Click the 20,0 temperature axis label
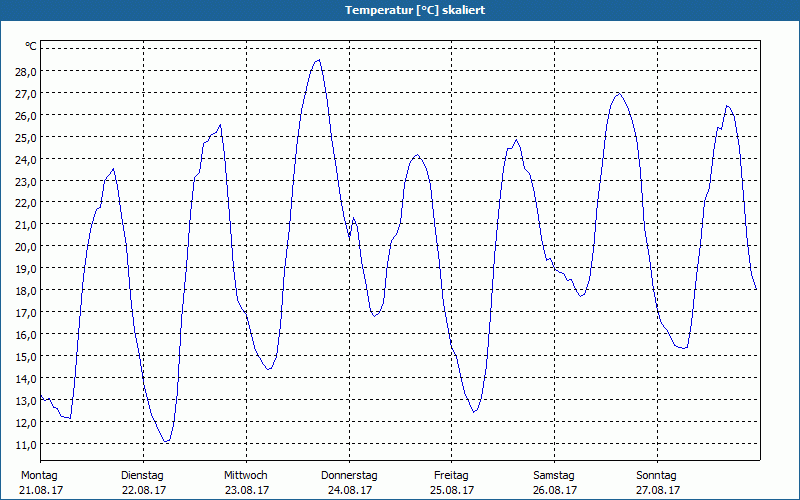 click(25, 247)
